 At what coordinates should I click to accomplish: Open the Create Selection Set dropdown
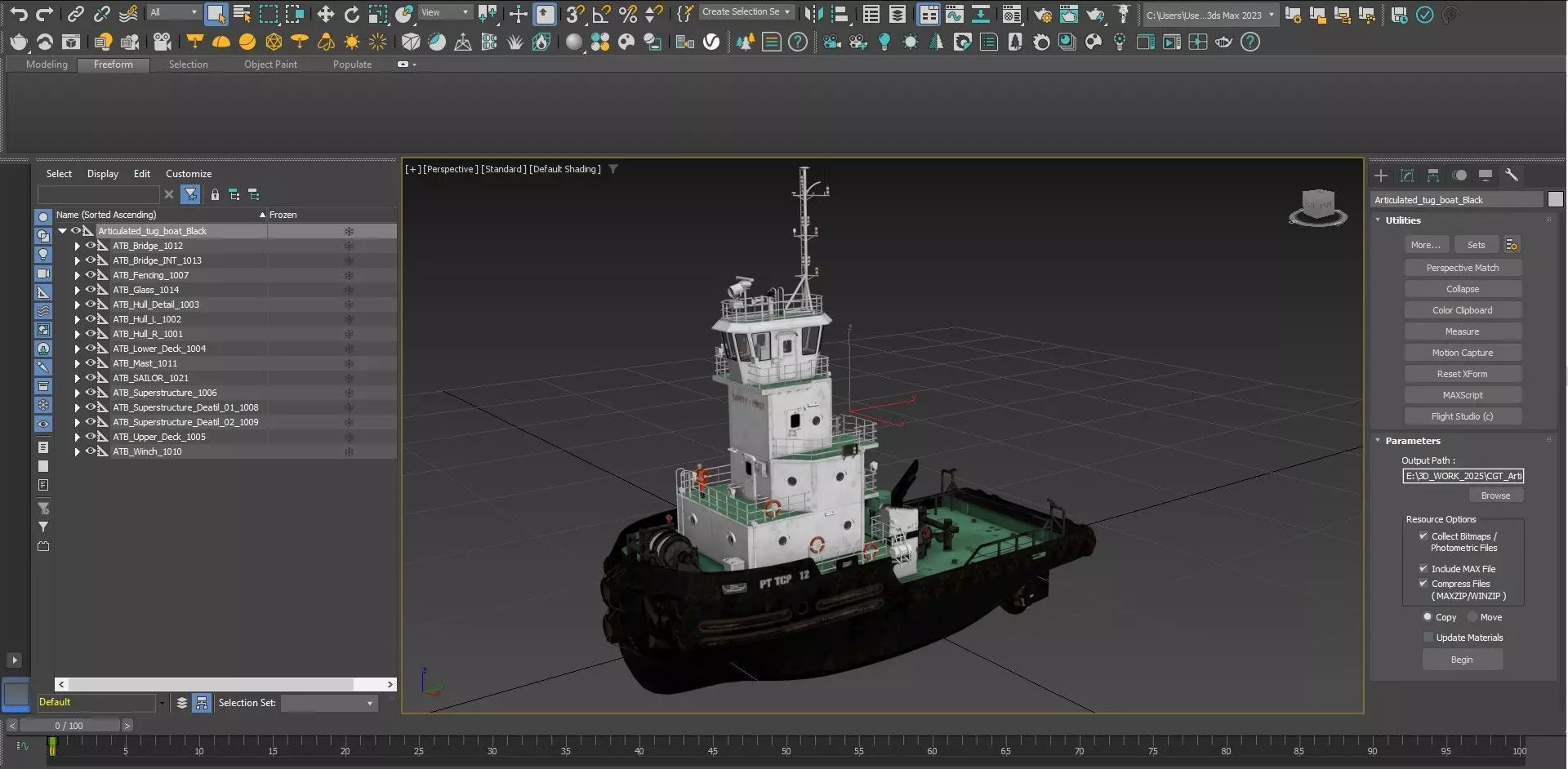click(x=746, y=12)
